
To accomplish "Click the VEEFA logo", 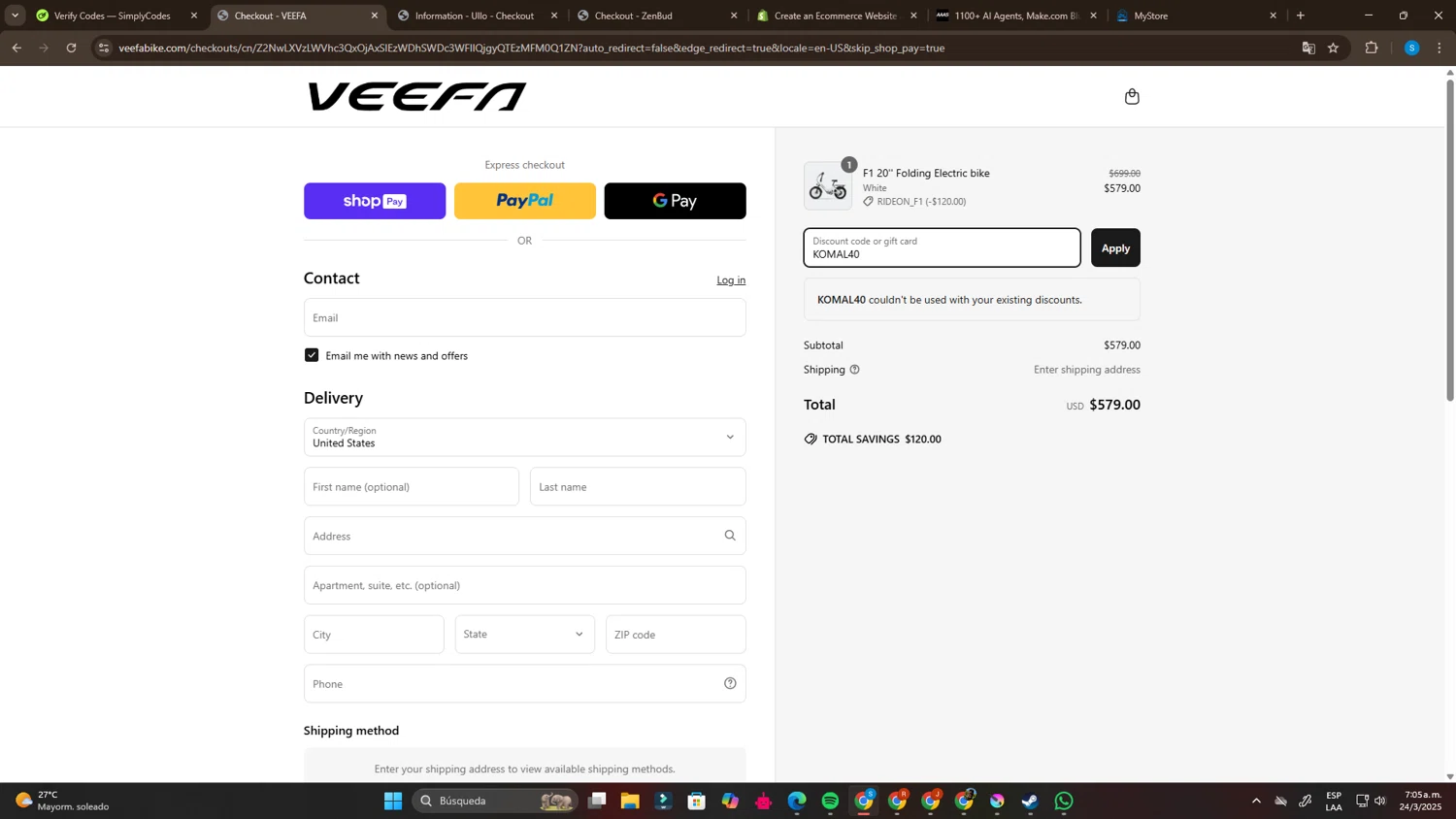I will coord(417,96).
